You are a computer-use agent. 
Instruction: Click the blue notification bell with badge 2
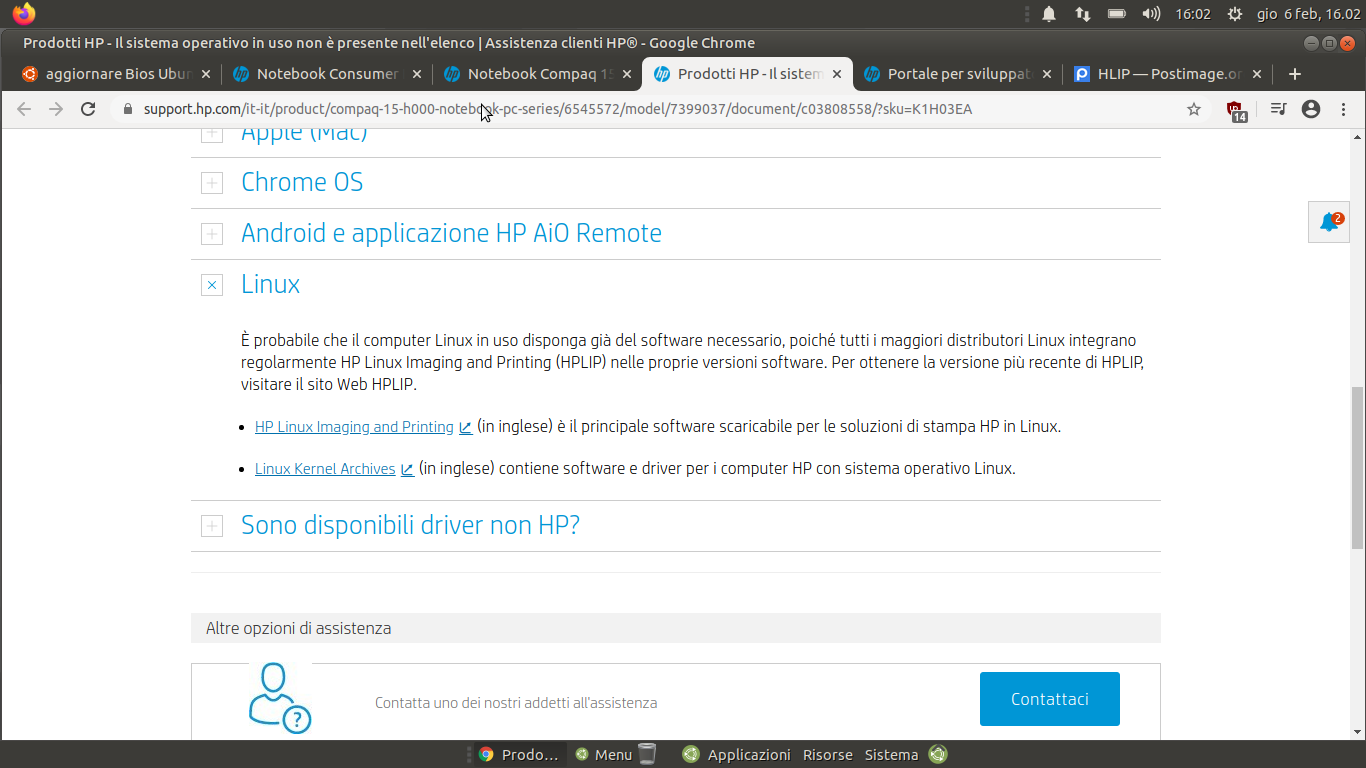pyautogui.click(x=1329, y=222)
